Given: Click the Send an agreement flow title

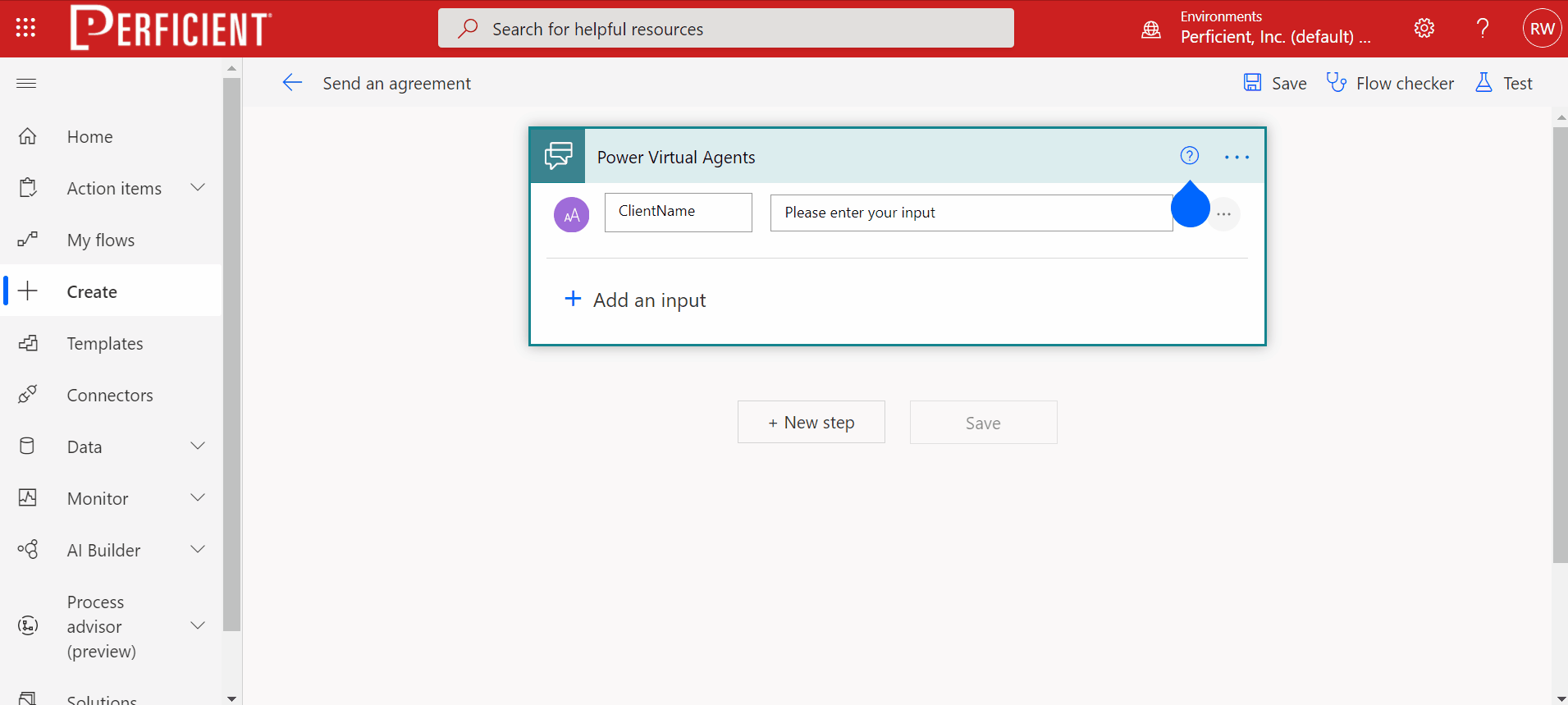Looking at the screenshot, I should (397, 83).
